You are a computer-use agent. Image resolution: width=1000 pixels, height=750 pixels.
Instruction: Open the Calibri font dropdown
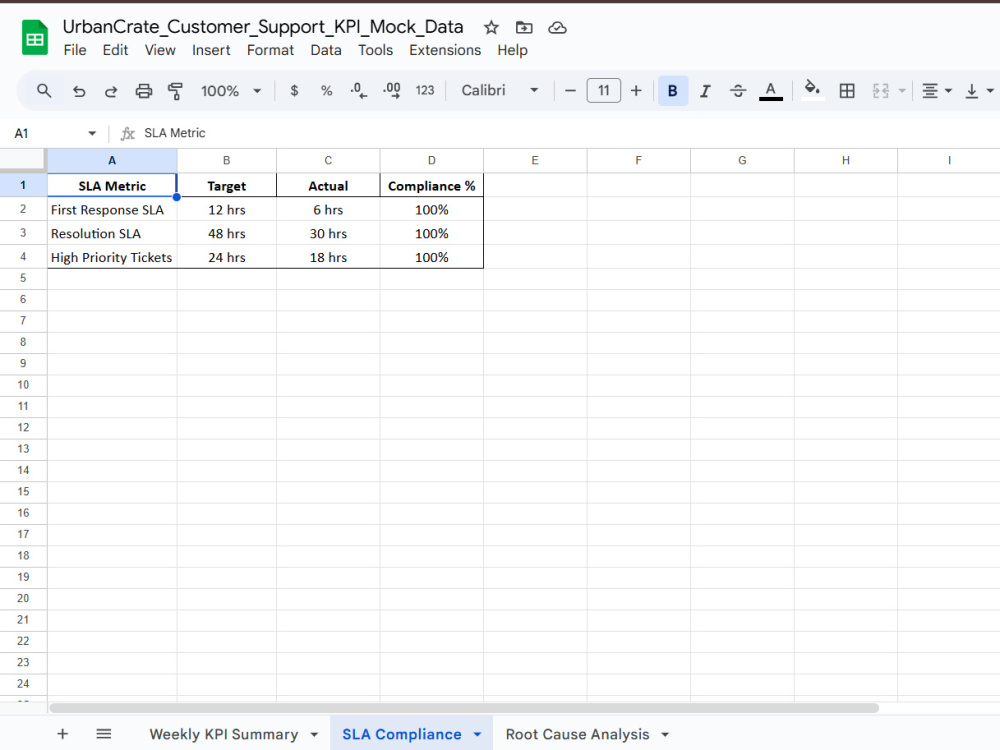[499, 91]
